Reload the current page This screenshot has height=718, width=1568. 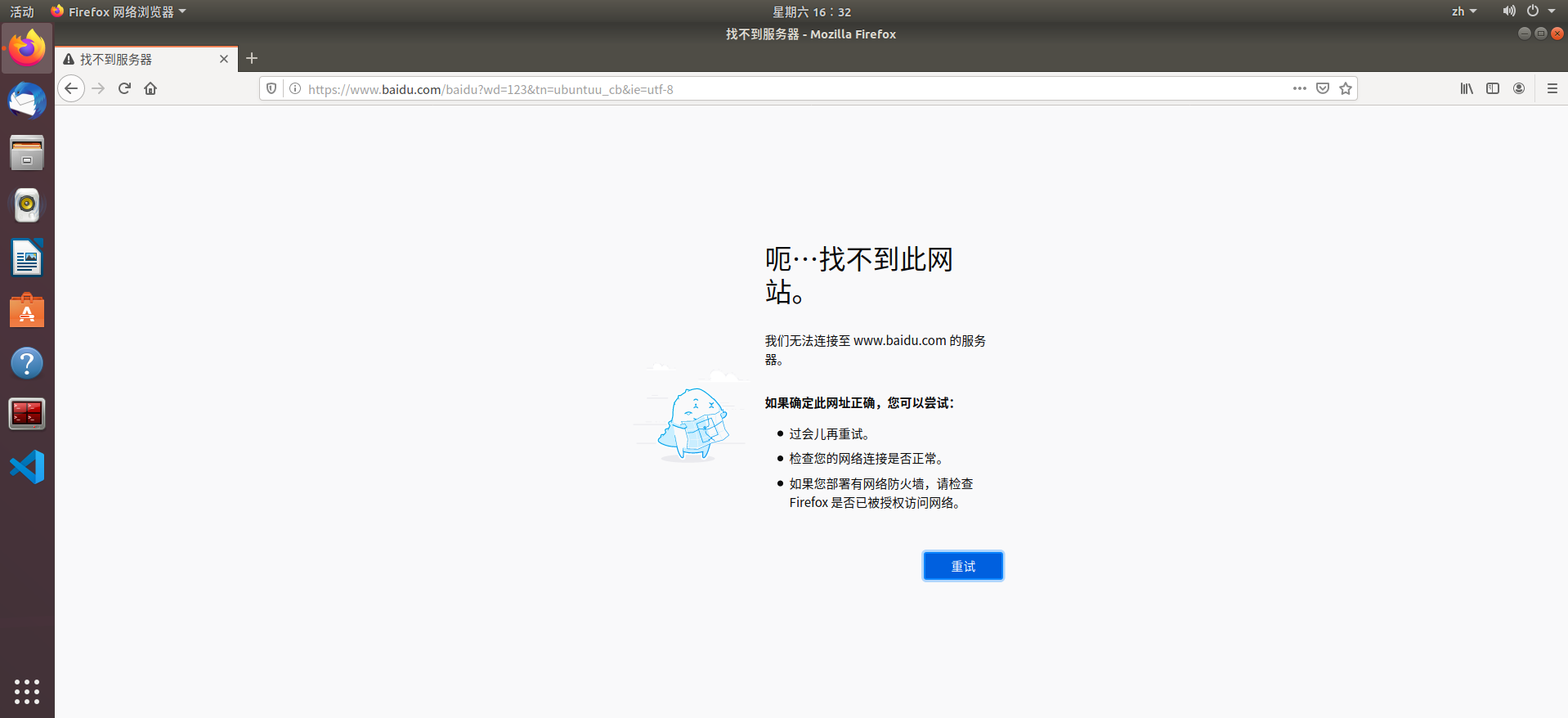tap(124, 88)
